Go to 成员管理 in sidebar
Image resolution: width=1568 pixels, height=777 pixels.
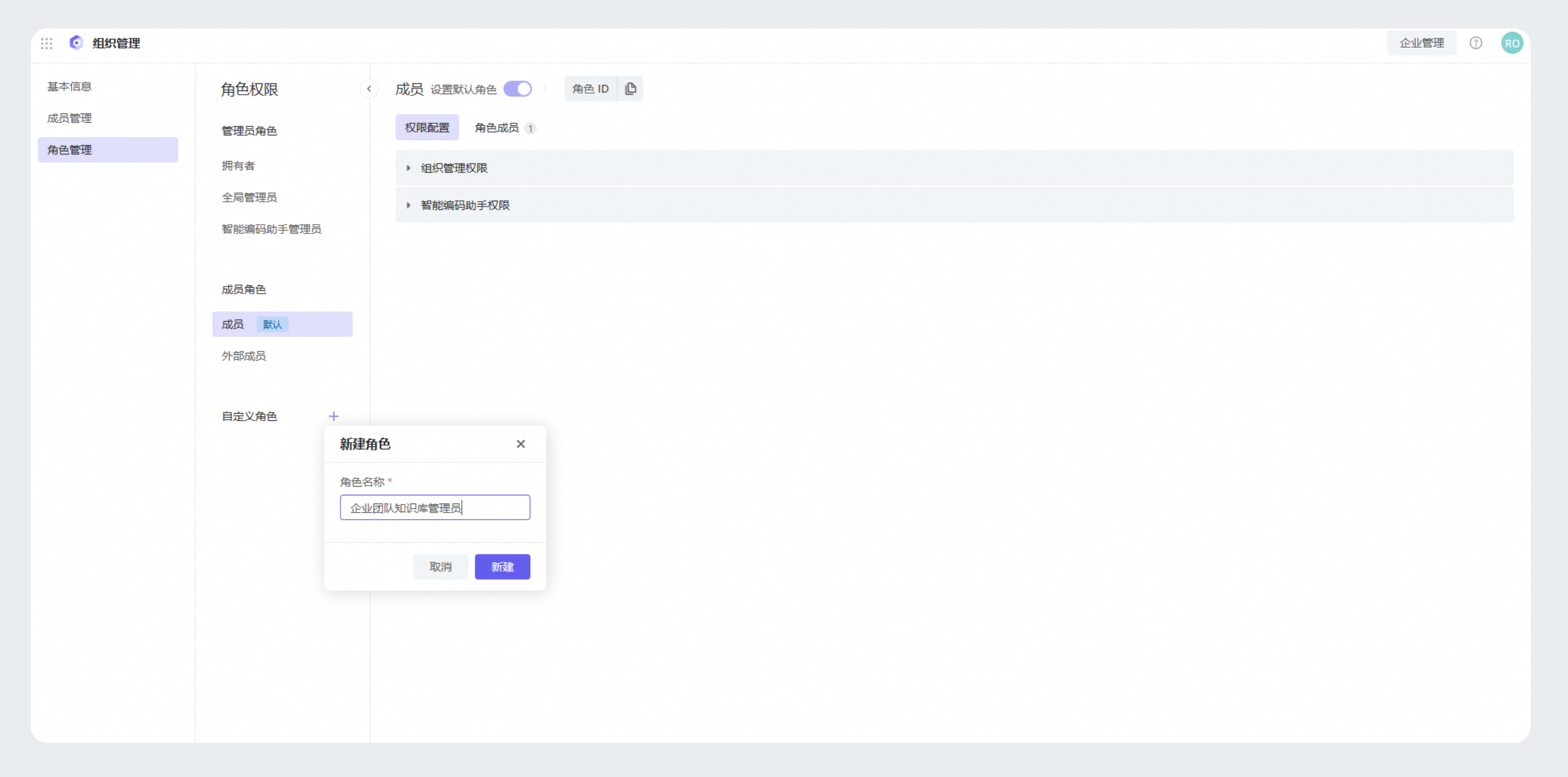pyautogui.click(x=70, y=118)
